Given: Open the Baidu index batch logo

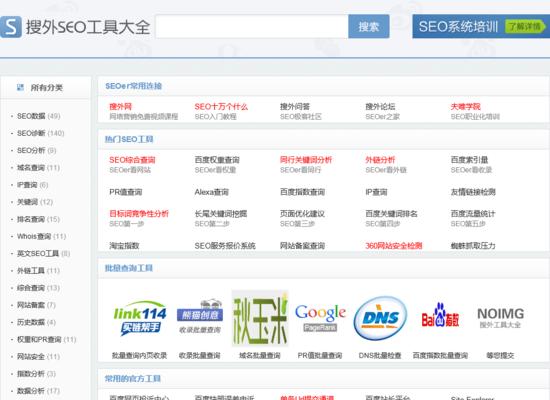Looking at the screenshot, I should point(440,315).
